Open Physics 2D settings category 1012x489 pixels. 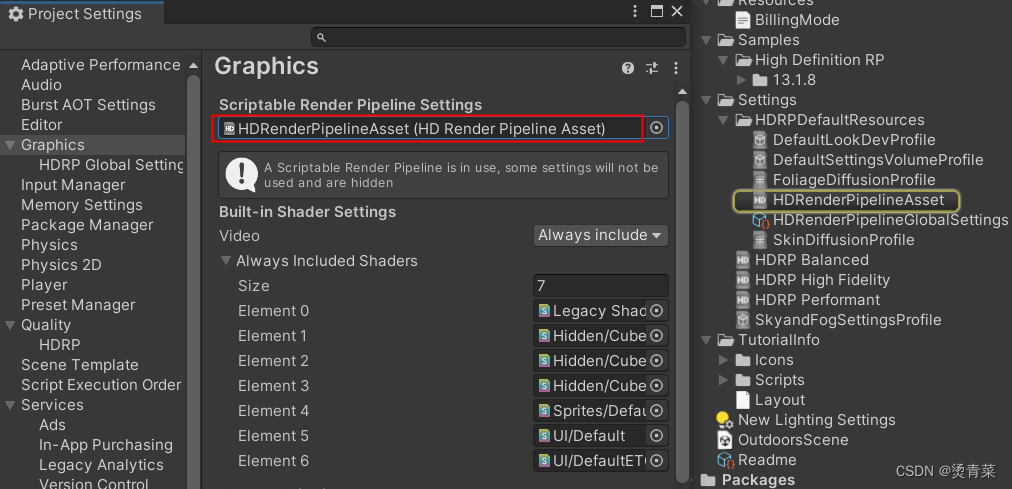(x=61, y=265)
